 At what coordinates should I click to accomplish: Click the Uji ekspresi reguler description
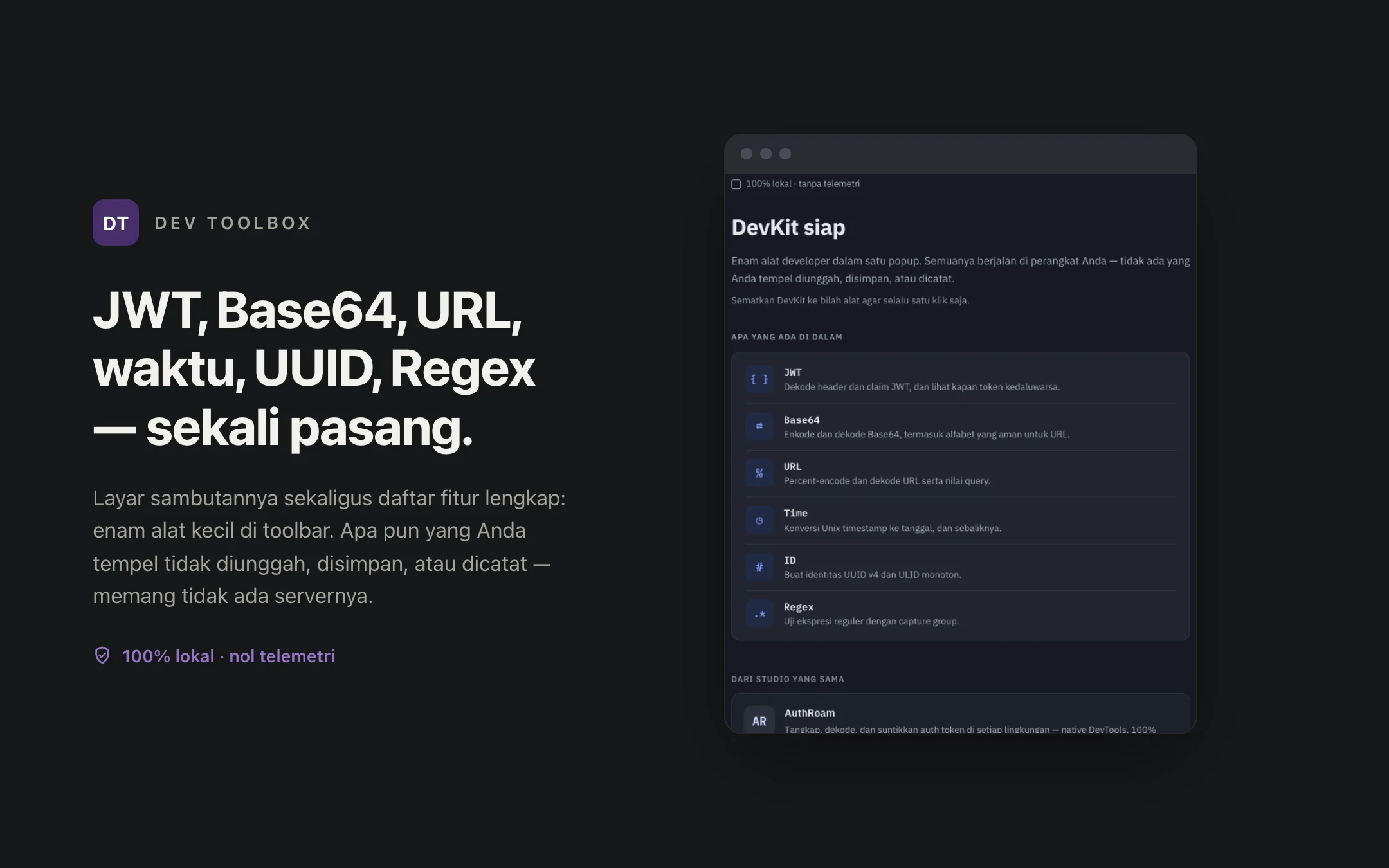[871, 621]
